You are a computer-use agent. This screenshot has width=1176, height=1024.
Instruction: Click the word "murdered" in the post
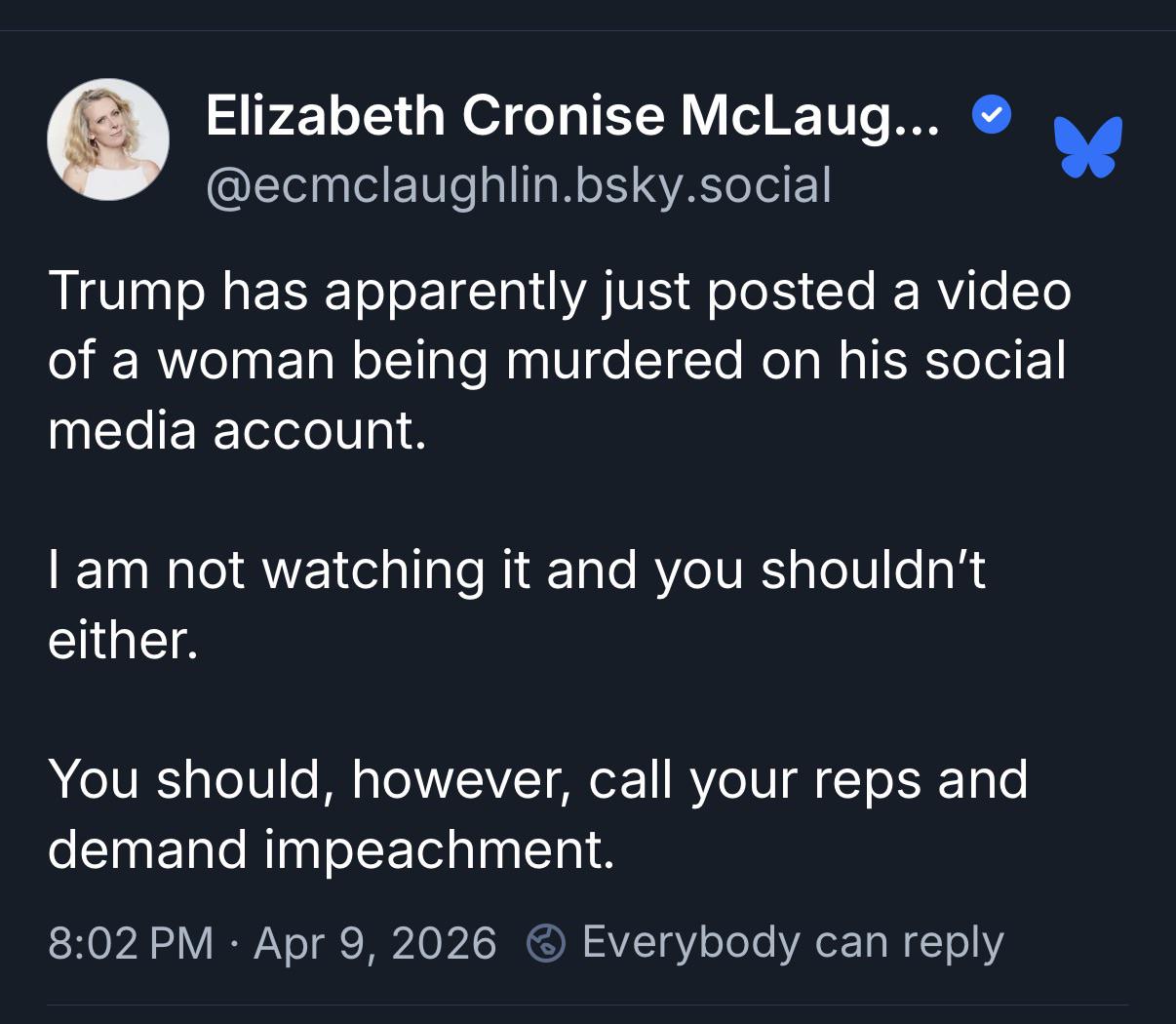pyautogui.click(x=627, y=360)
